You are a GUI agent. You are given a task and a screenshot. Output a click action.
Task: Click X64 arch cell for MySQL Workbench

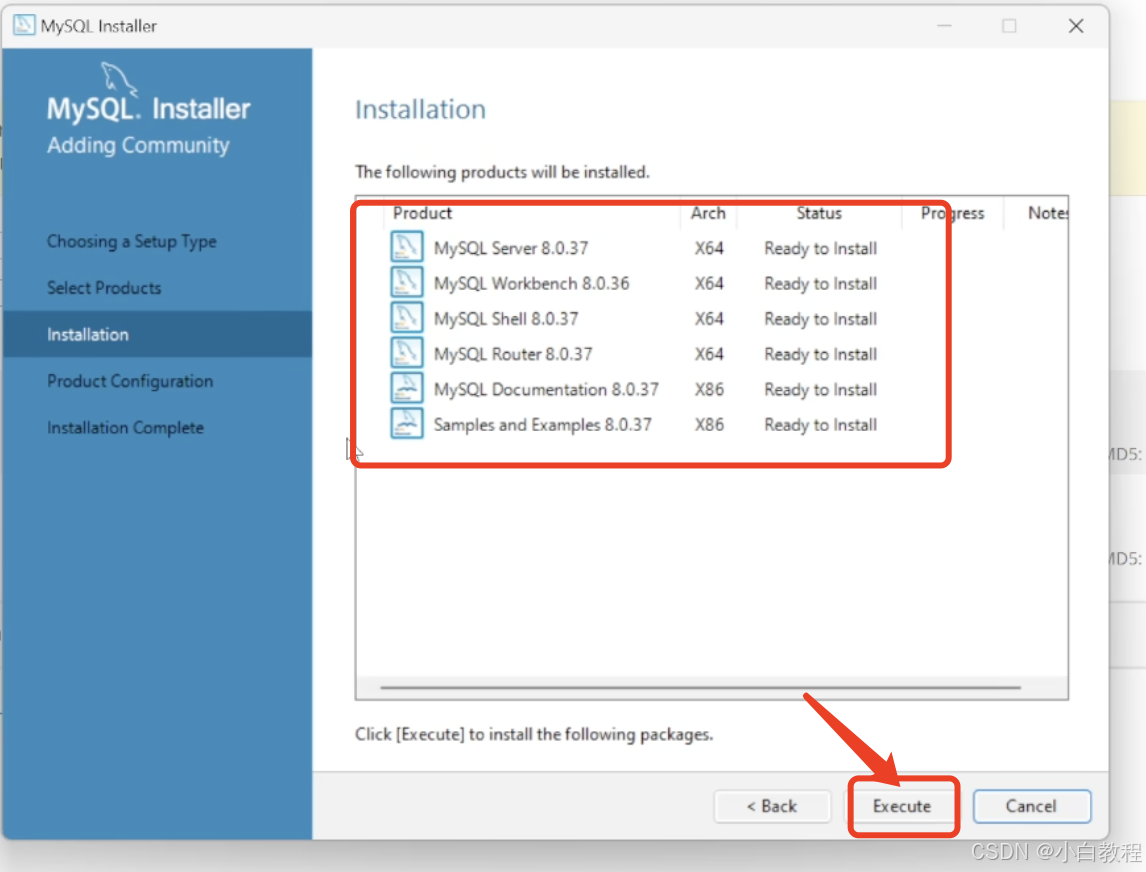[709, 284]
